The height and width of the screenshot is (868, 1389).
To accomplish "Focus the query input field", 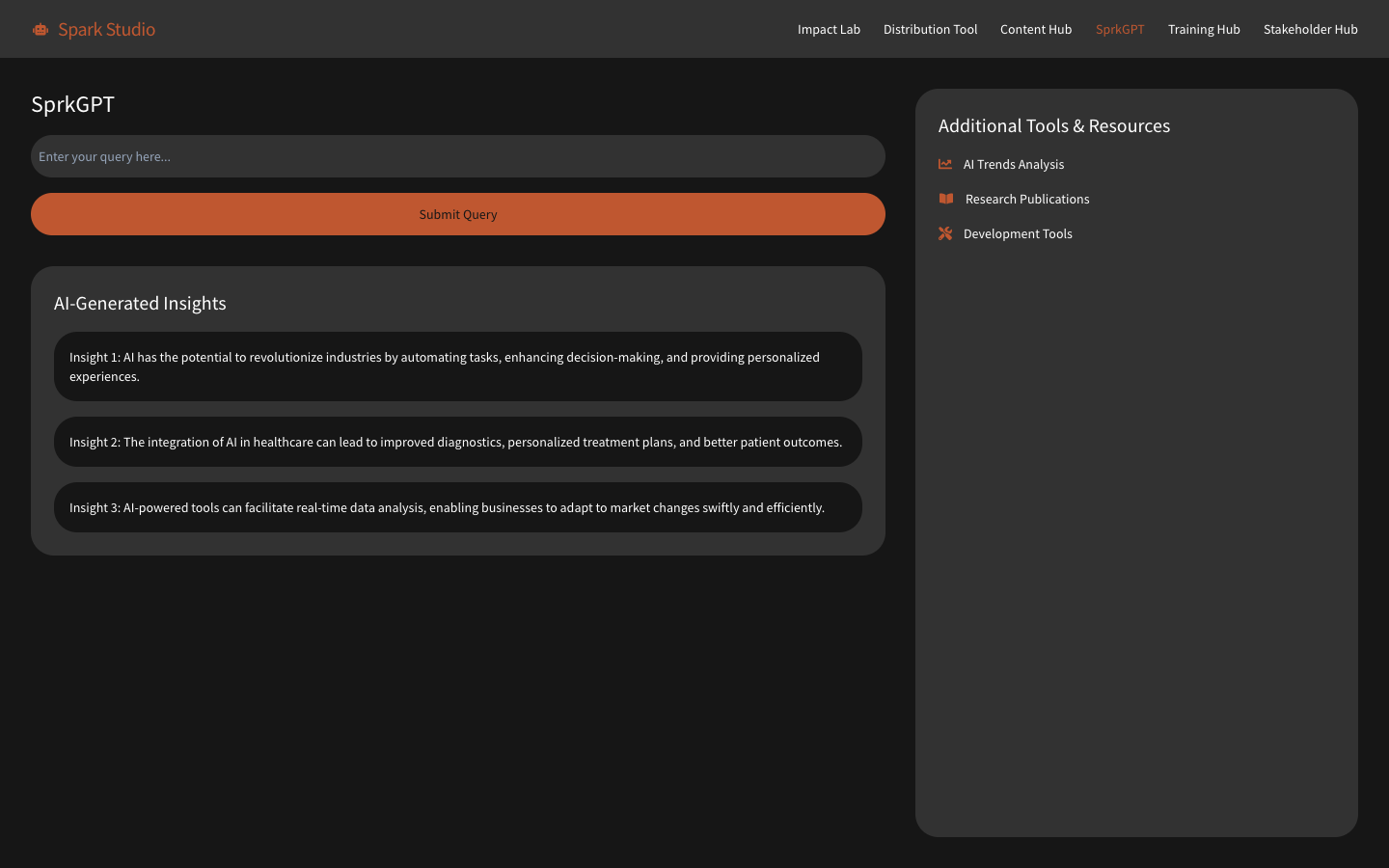I will (x=457, y=156).
